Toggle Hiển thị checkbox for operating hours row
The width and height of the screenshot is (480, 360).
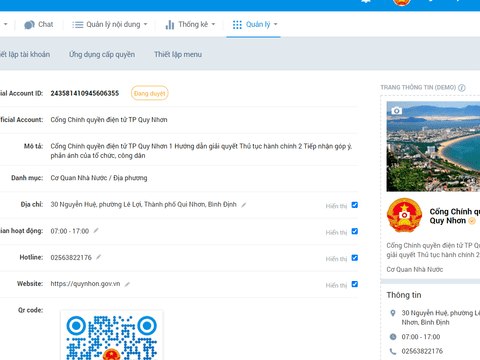(355, 231)
